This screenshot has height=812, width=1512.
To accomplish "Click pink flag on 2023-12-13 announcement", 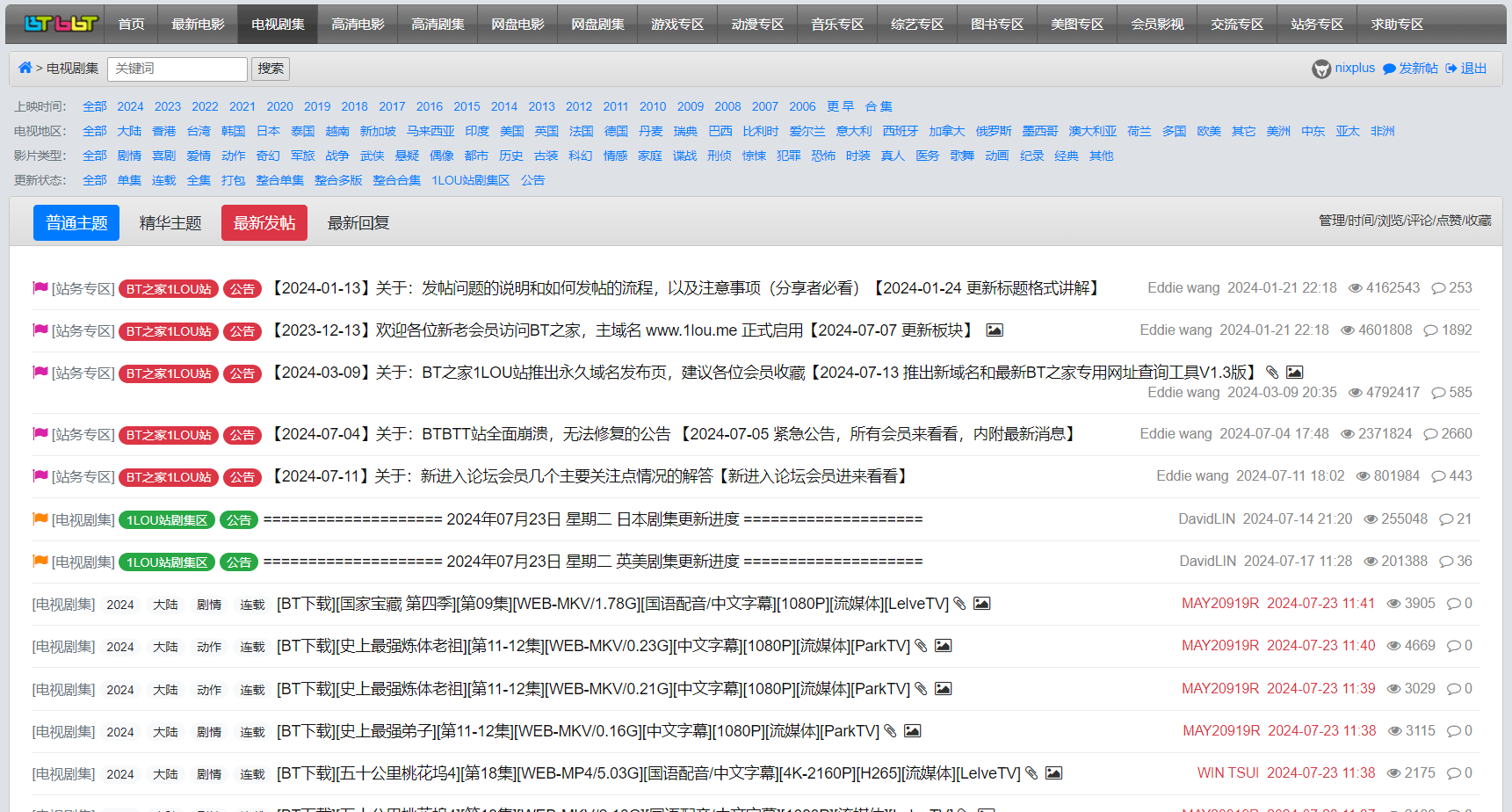I will (40, 330).
